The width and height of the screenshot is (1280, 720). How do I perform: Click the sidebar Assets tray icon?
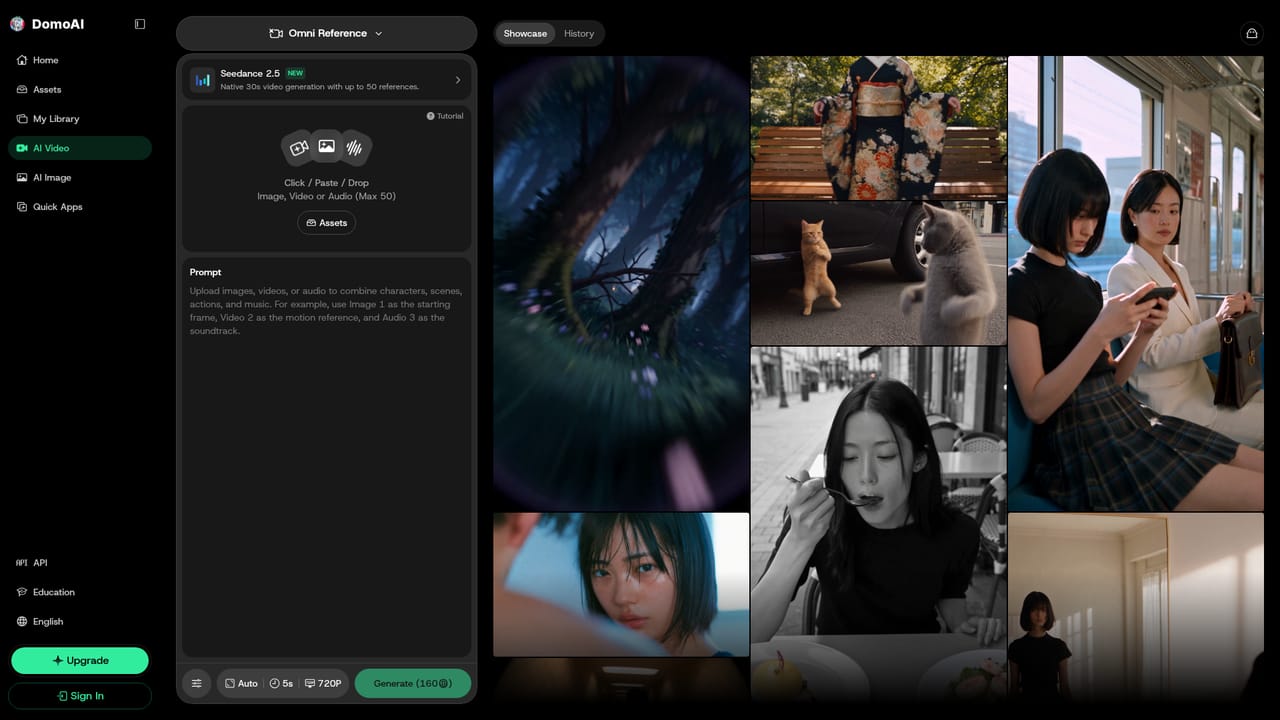[x=22, y=90]
